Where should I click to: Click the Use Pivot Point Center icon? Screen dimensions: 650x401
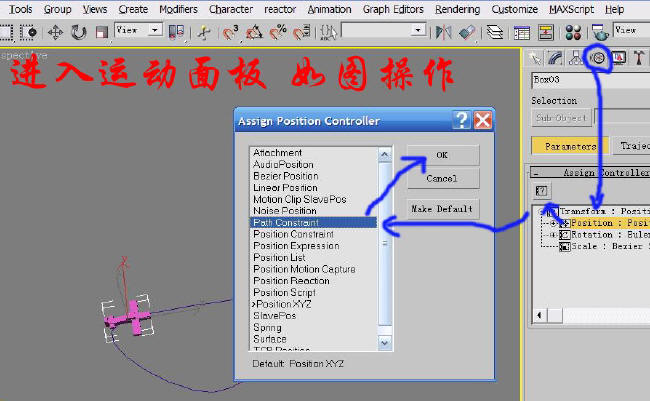point(176,32)
